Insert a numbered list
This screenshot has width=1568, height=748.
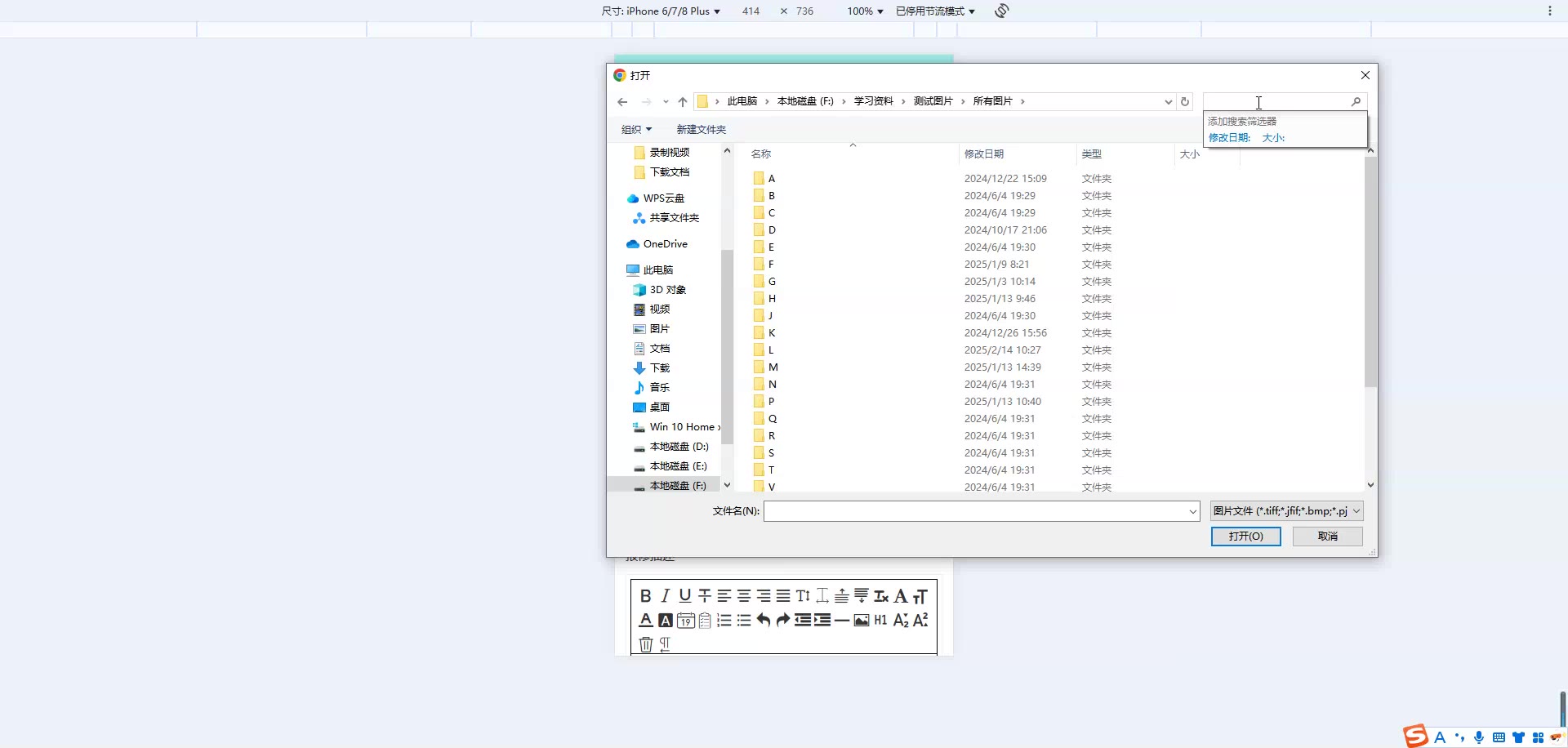point(724,621)
